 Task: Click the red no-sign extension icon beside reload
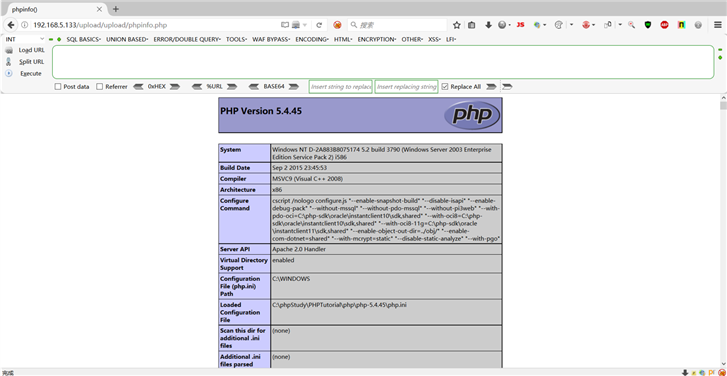338,25
